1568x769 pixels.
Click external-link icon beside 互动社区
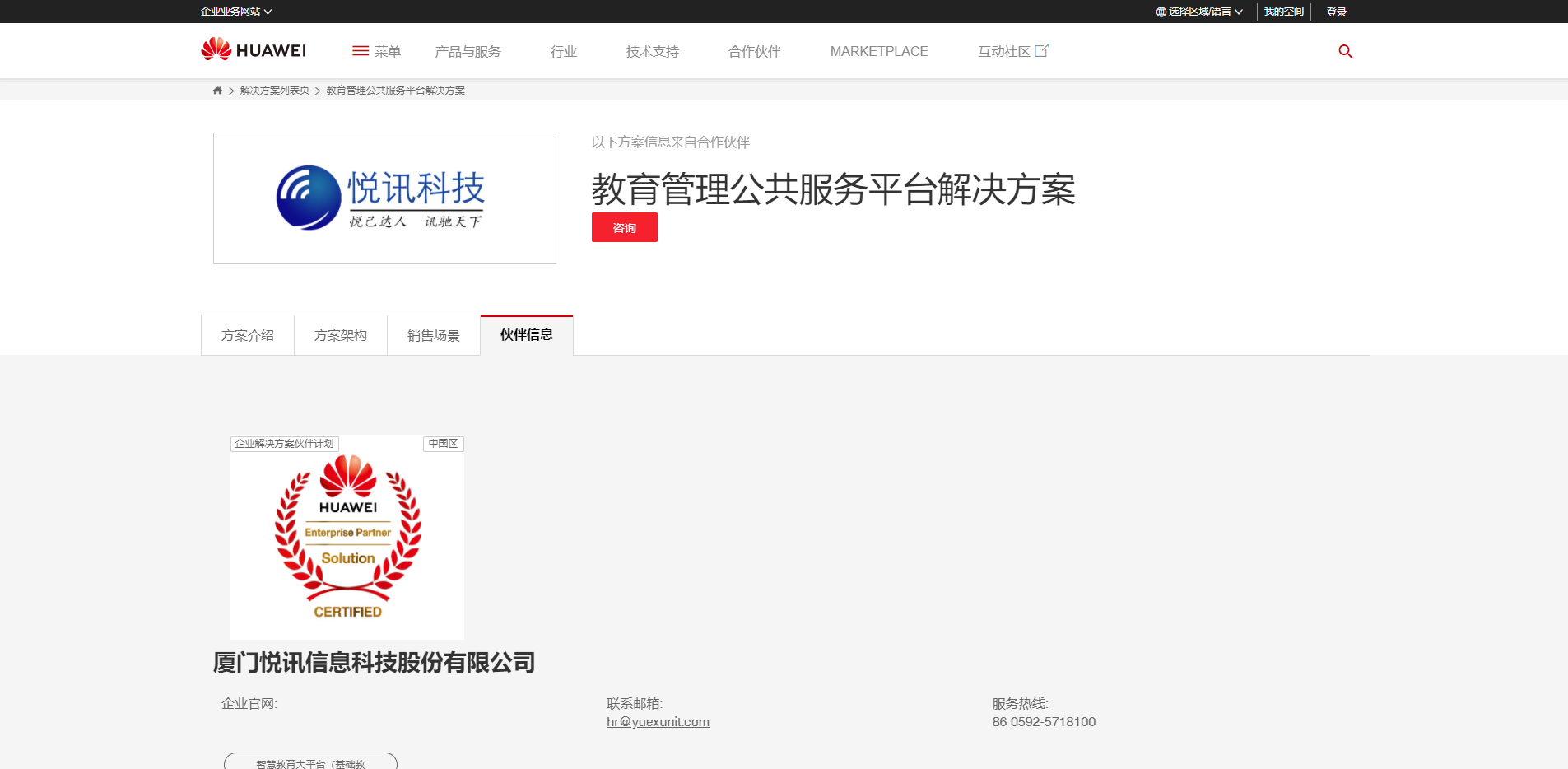(x=1042, y=50)
